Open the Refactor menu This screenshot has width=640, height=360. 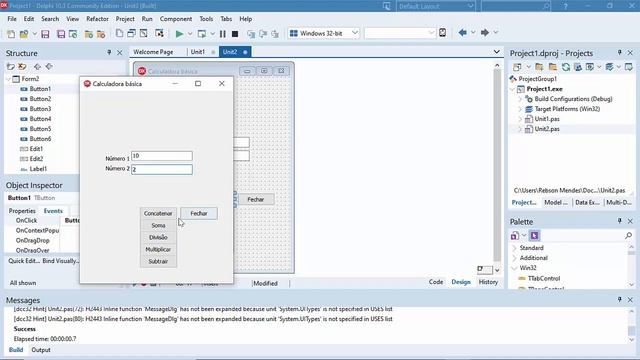(x=97, y=19)
